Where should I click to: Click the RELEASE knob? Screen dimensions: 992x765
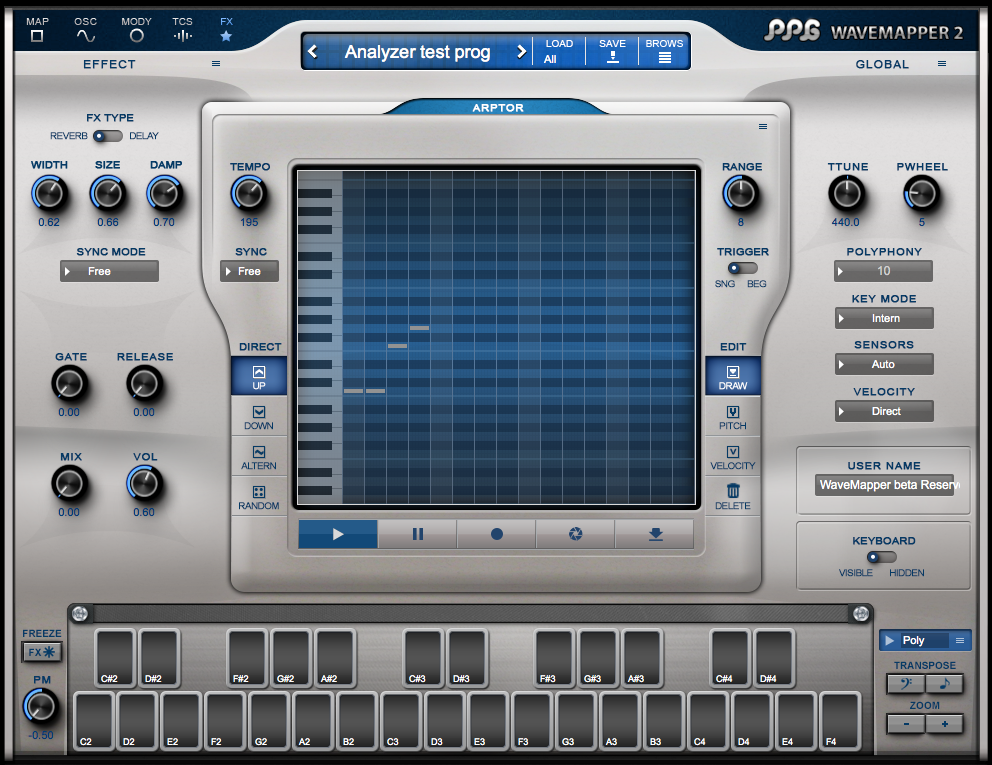click(144, 383)
